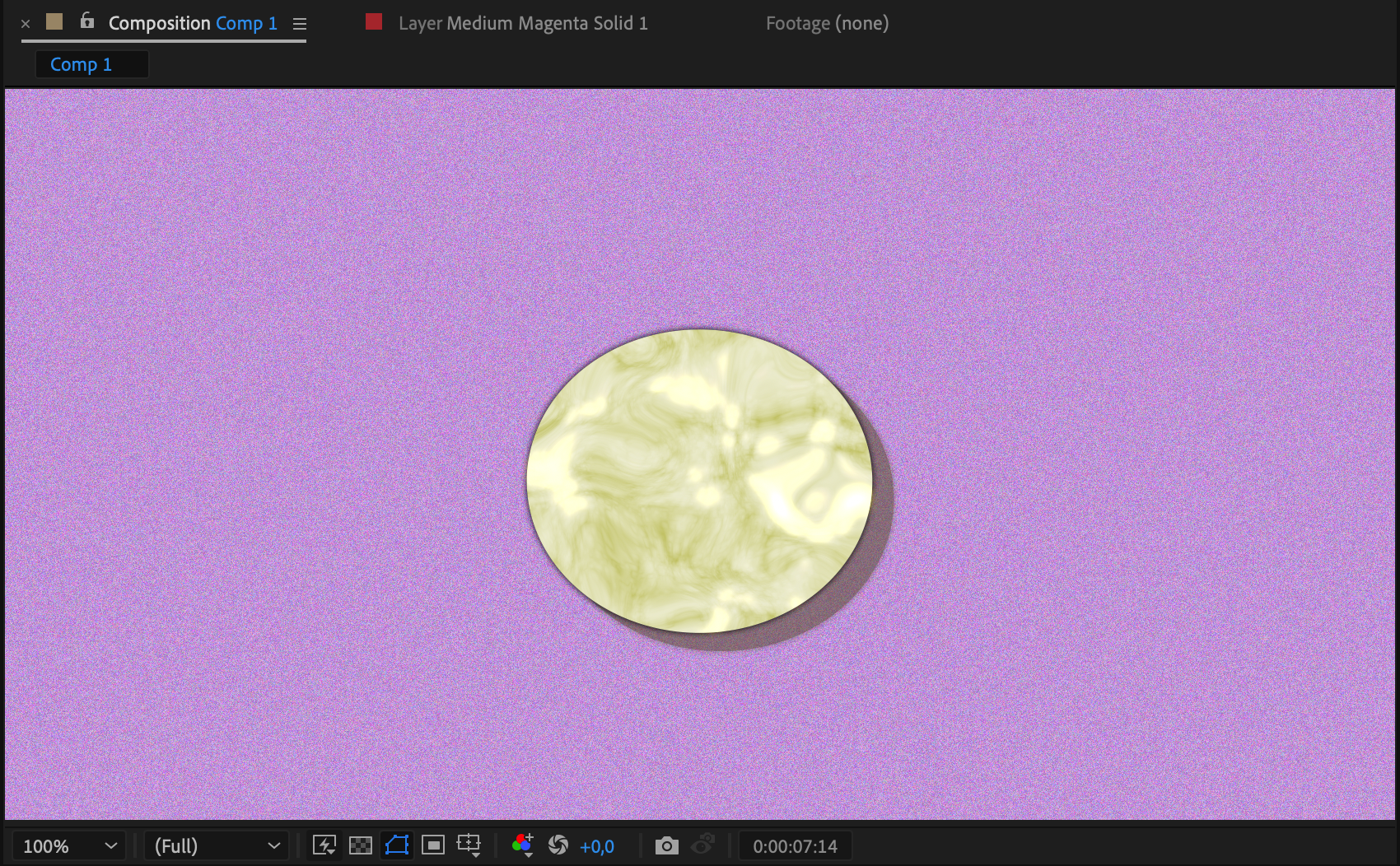This screenshot has width=1400, height=866.
Task: Click the red label swatch beside Layer tab
Action: [374, 21]
